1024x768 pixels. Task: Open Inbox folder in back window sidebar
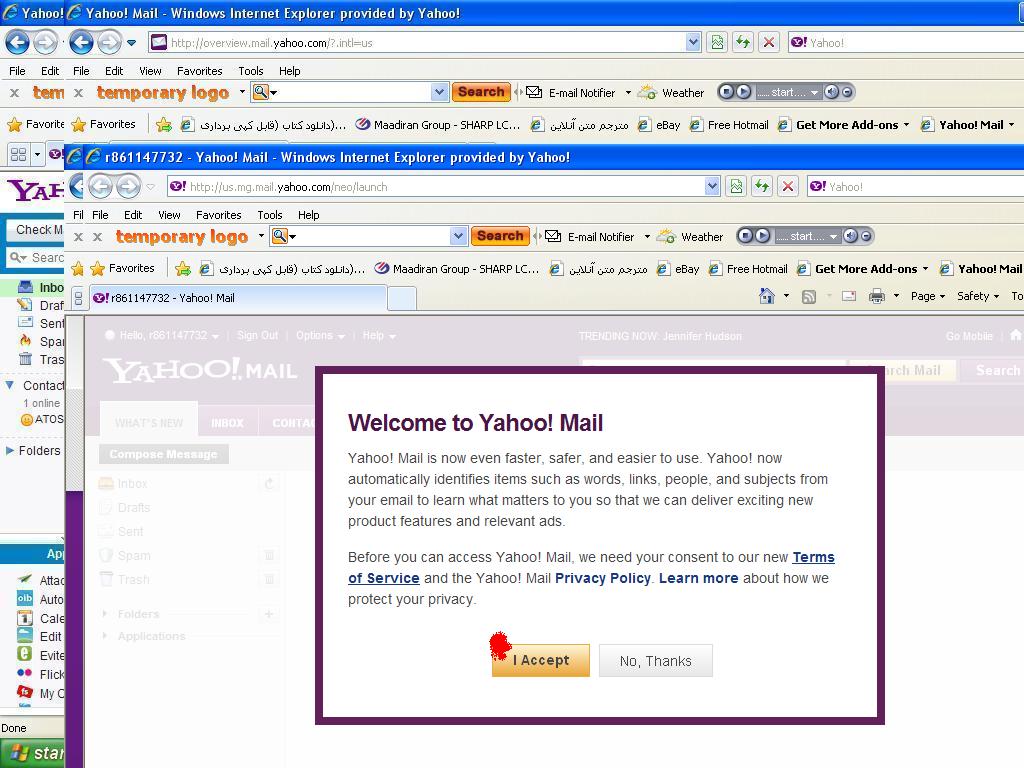pyautogui.click(x=41, y=287)
